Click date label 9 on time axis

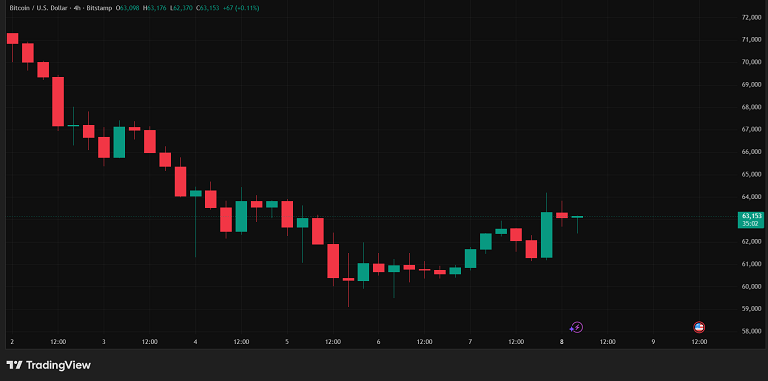[x=653, y=342]
